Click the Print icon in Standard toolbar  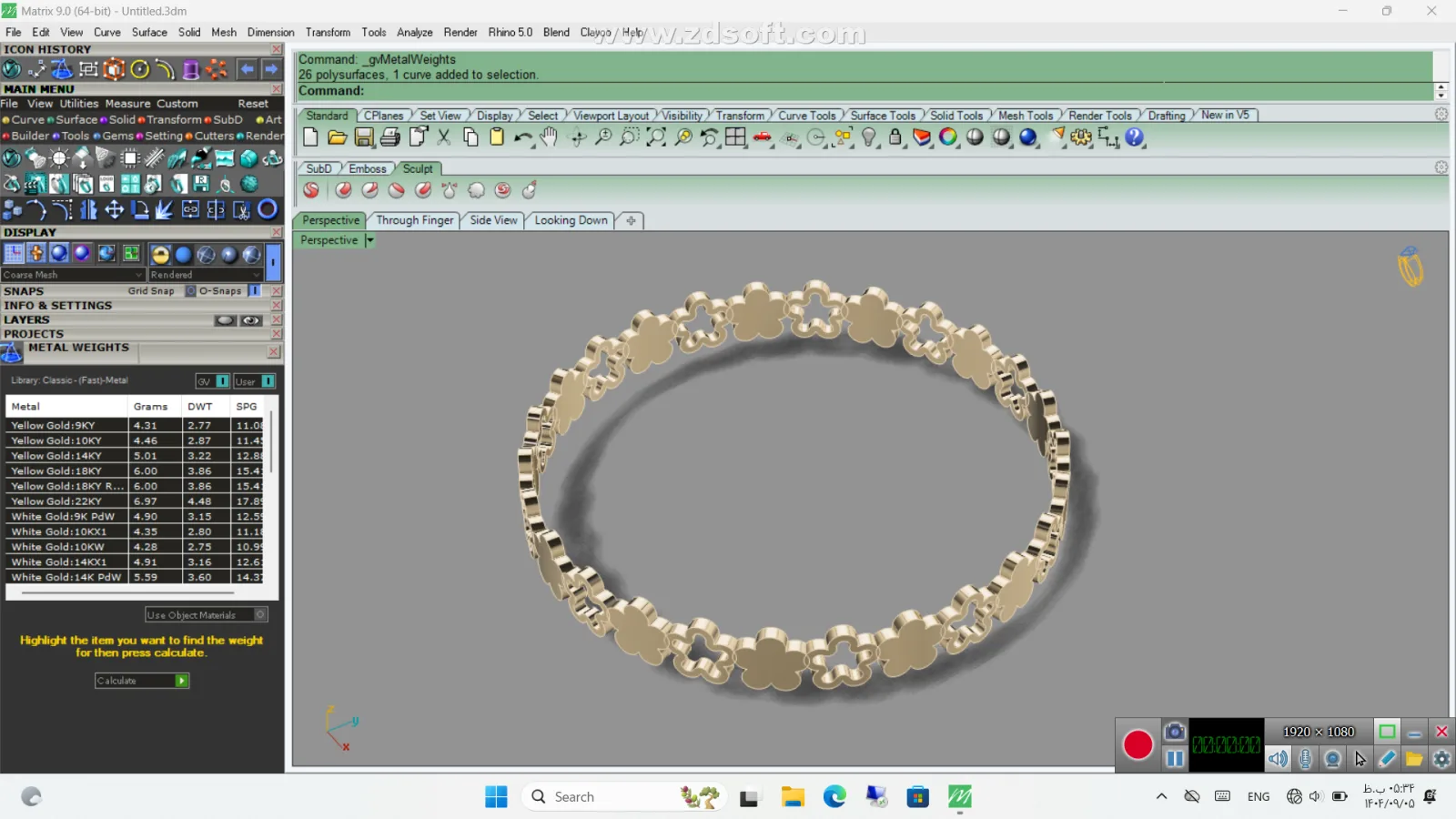(x=390, y=137)
